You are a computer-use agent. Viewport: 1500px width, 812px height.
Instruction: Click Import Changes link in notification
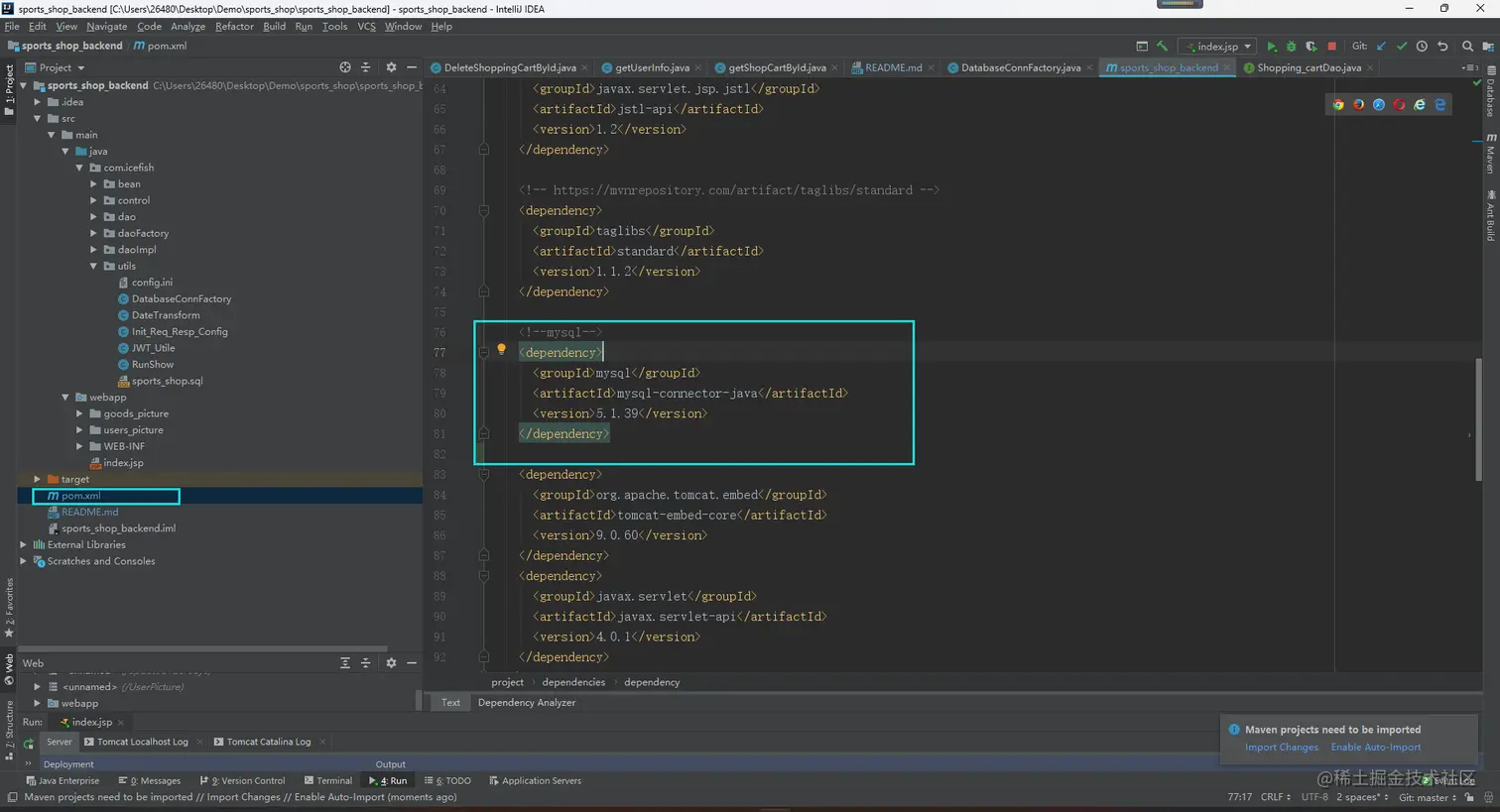tap(1282, 748)
